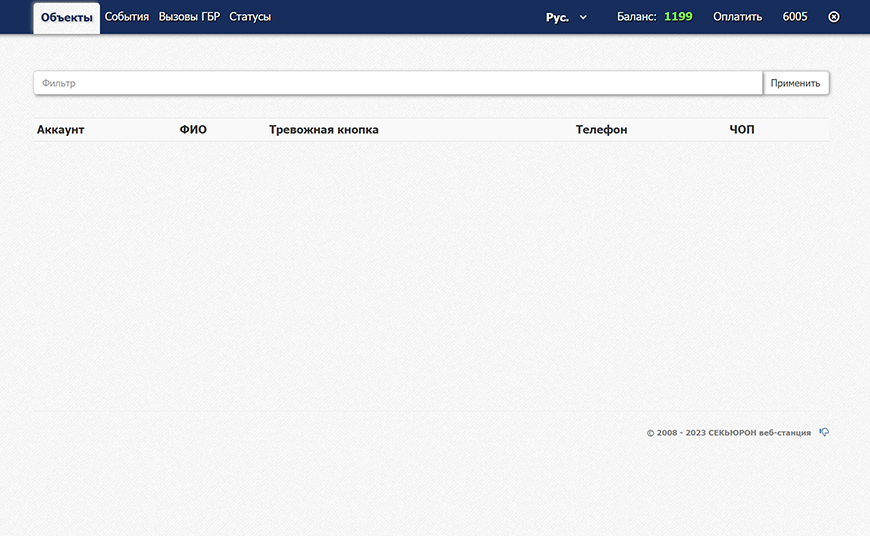Click the thumbs-down feedback icon in footer
870x536 pixels.
pyautogui.click(x=824, y=432)
